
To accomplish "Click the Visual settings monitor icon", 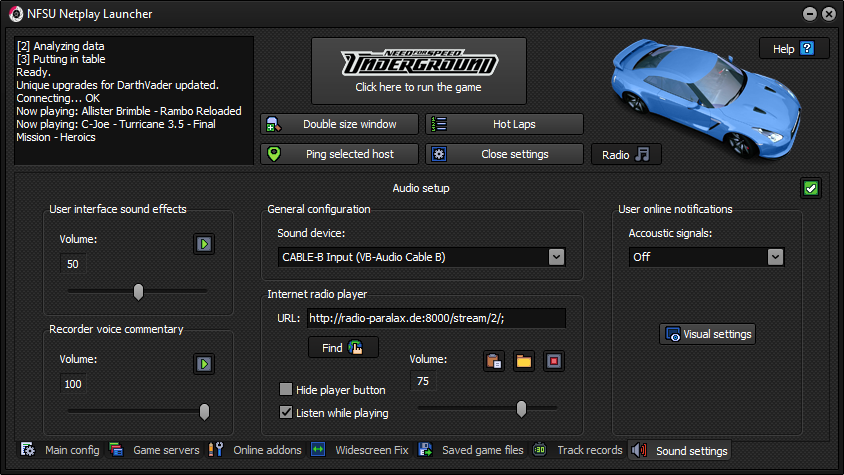I will coord(673,334).
